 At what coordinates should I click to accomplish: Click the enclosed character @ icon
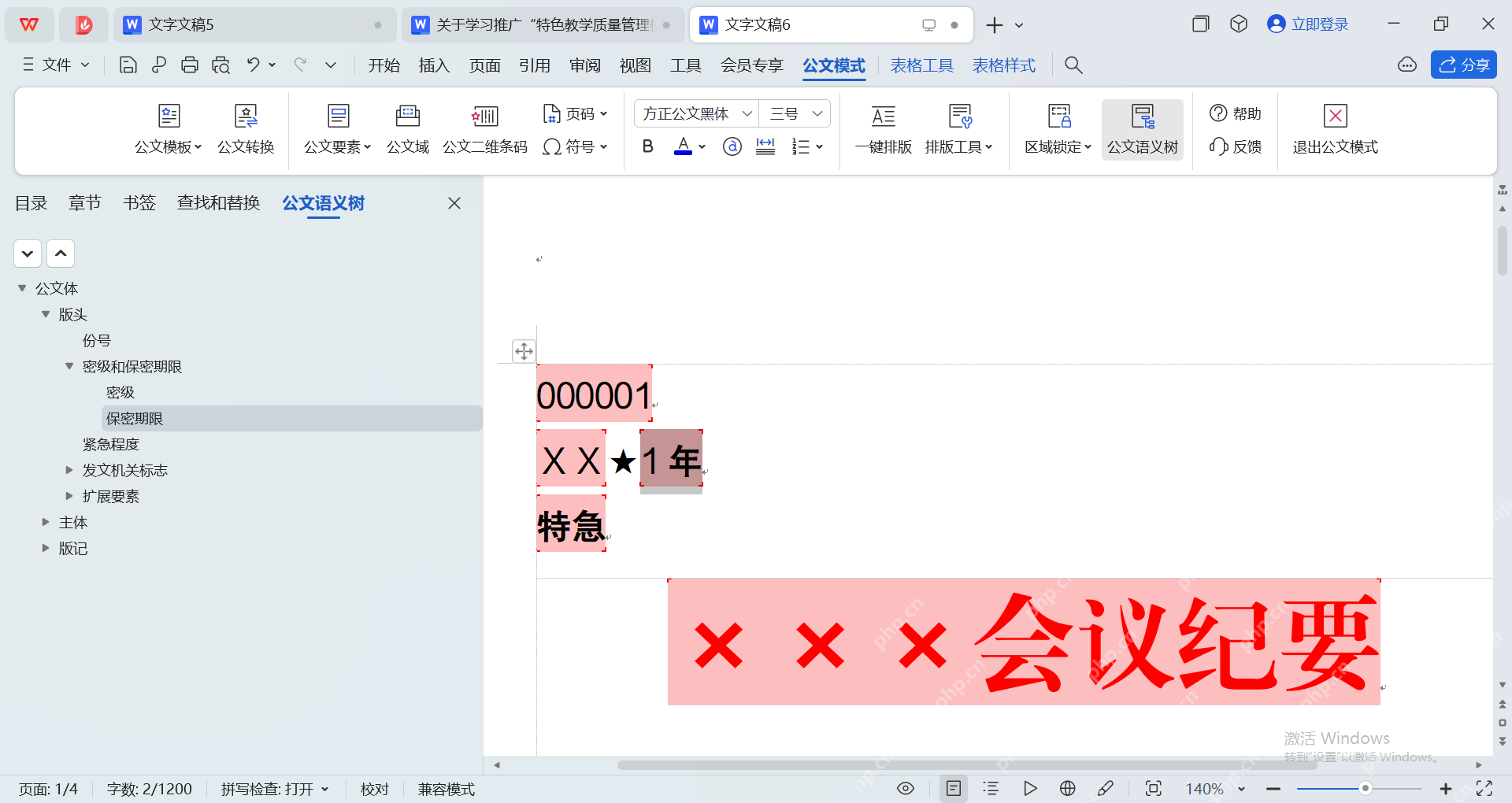pyautogui.click(x=732, y=146)
